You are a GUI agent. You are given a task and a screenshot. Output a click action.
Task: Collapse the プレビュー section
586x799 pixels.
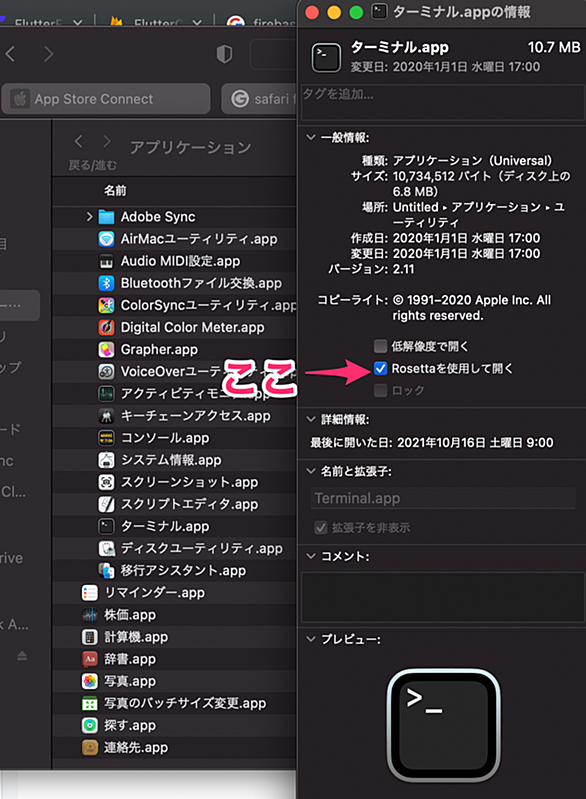(310, 639)
